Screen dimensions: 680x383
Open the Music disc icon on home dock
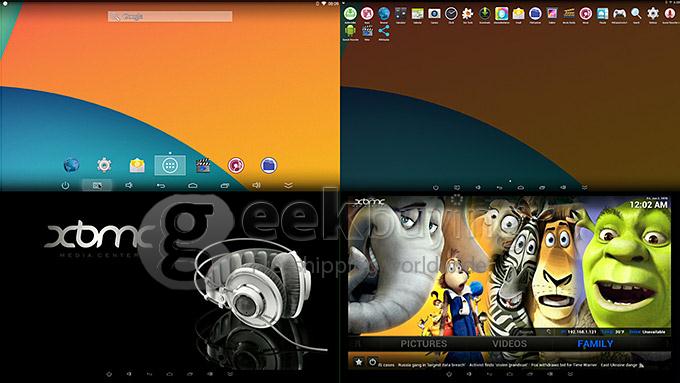(236, 165)
